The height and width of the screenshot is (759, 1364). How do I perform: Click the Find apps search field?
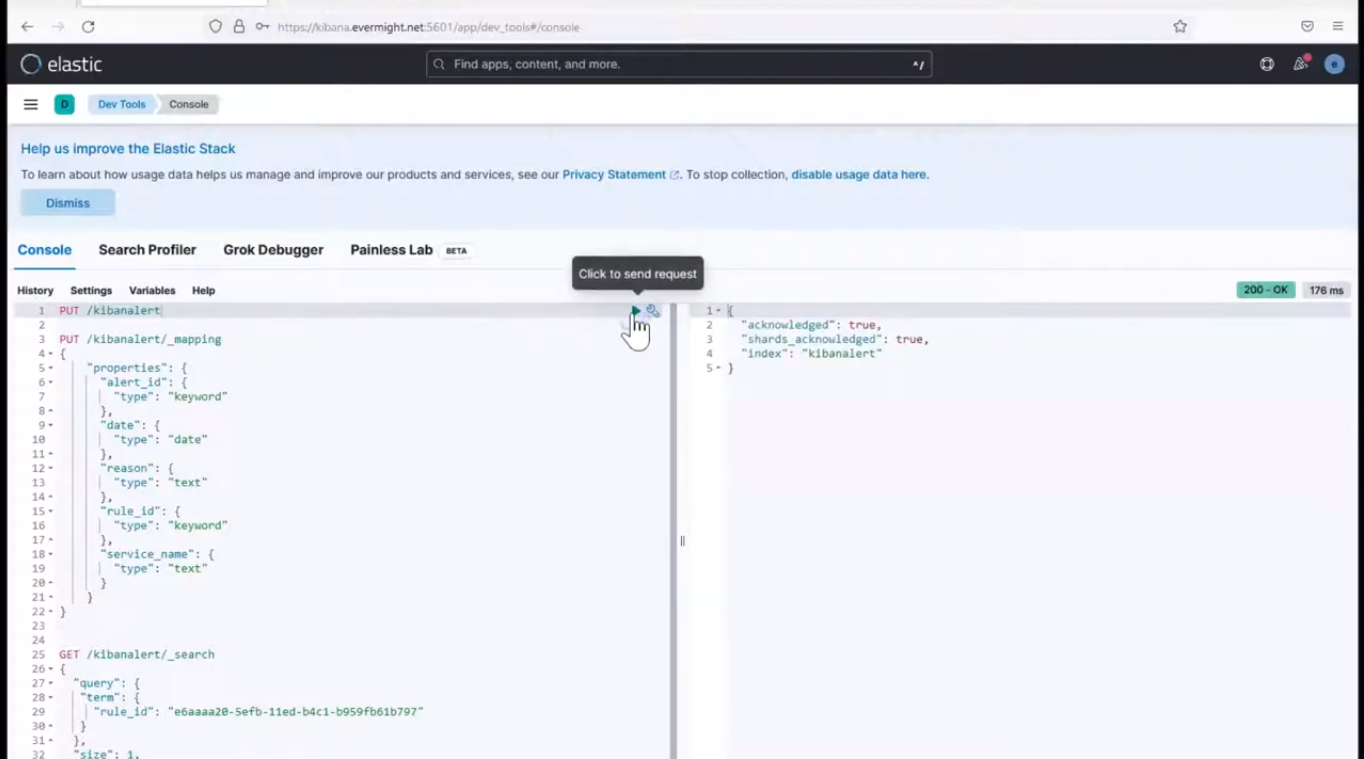tap(679, 64)
